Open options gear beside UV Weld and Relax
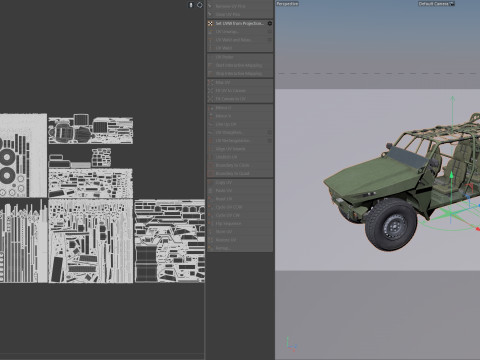The height and width of the screenshot is (360, 480). [x=270, y=40]
